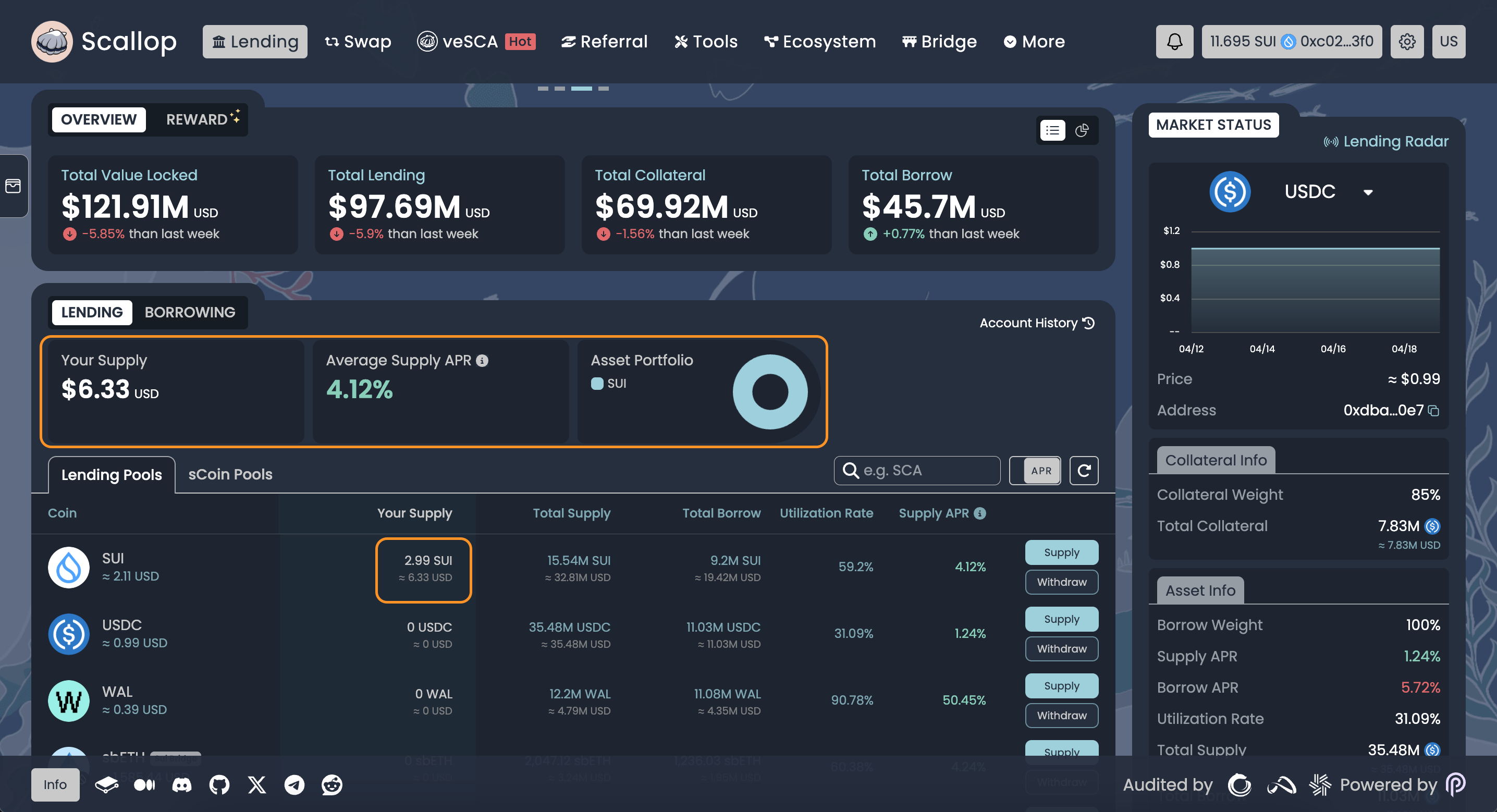Open the US language selector

pyautogui.click(x=1448, y=41)
